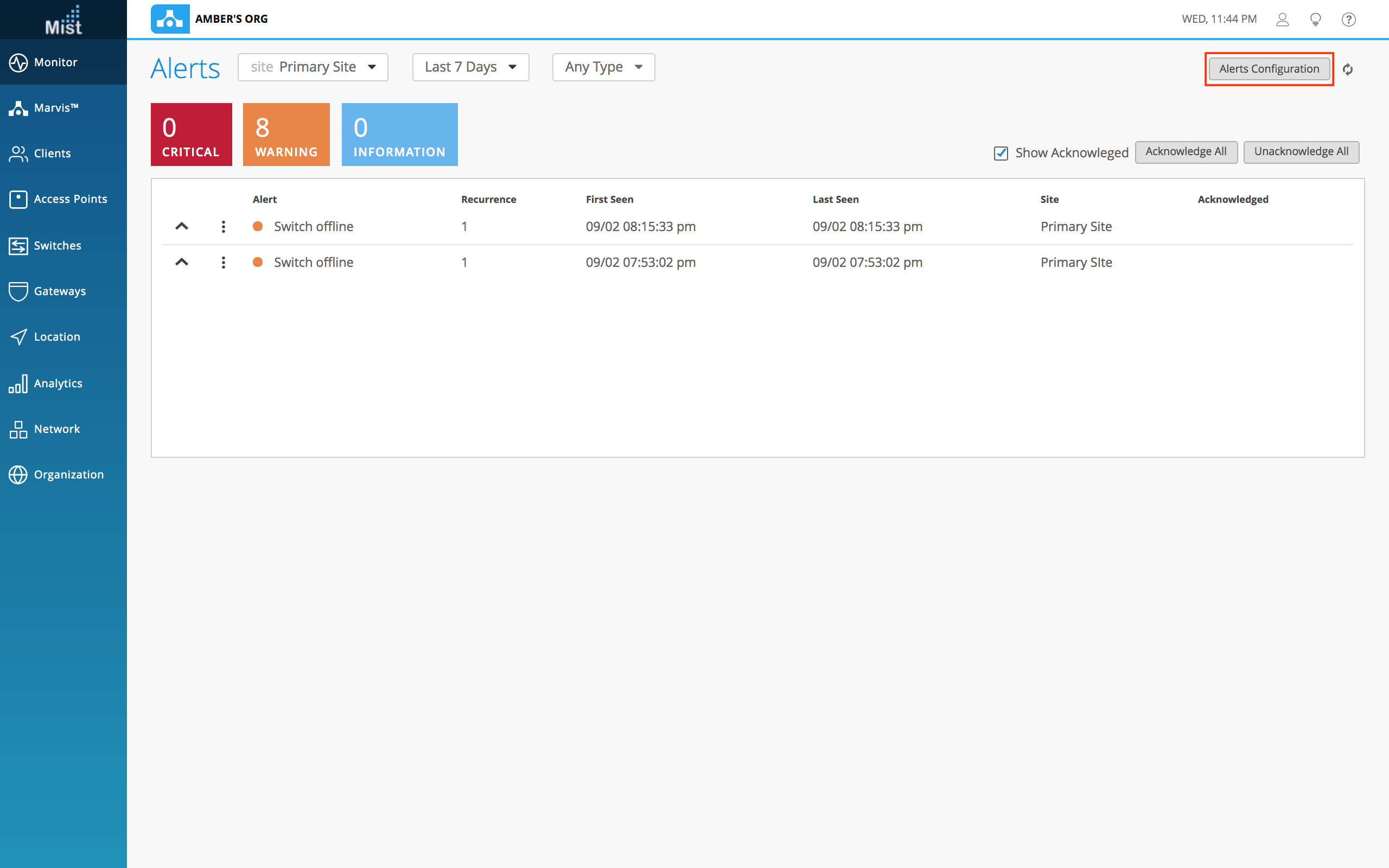1389x868 pixels.
Task: Collapse the second Switch offline alert row
Action: click(x=181, y=262)
